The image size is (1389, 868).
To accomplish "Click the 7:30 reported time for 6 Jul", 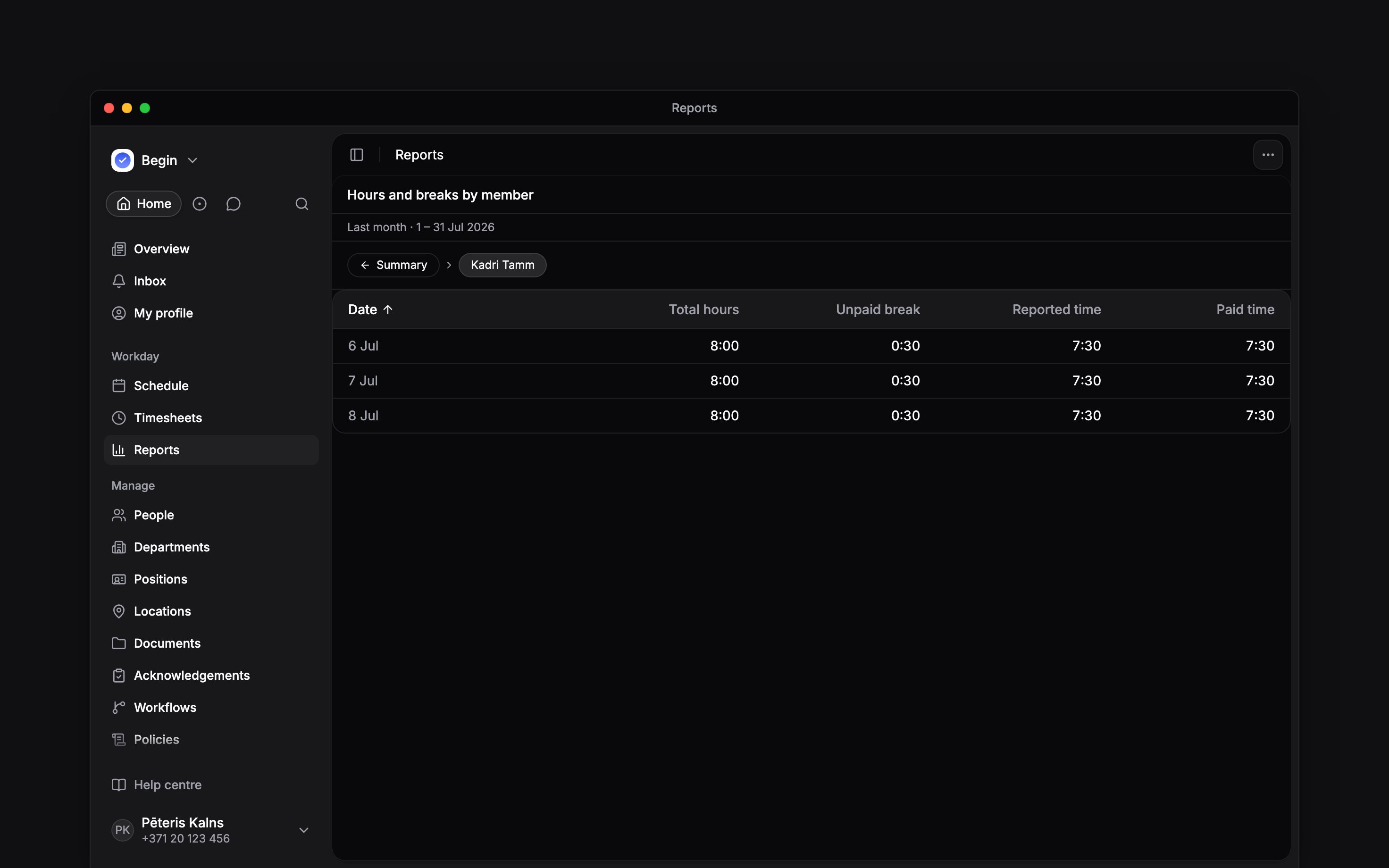I will [x=1087, y=346].
